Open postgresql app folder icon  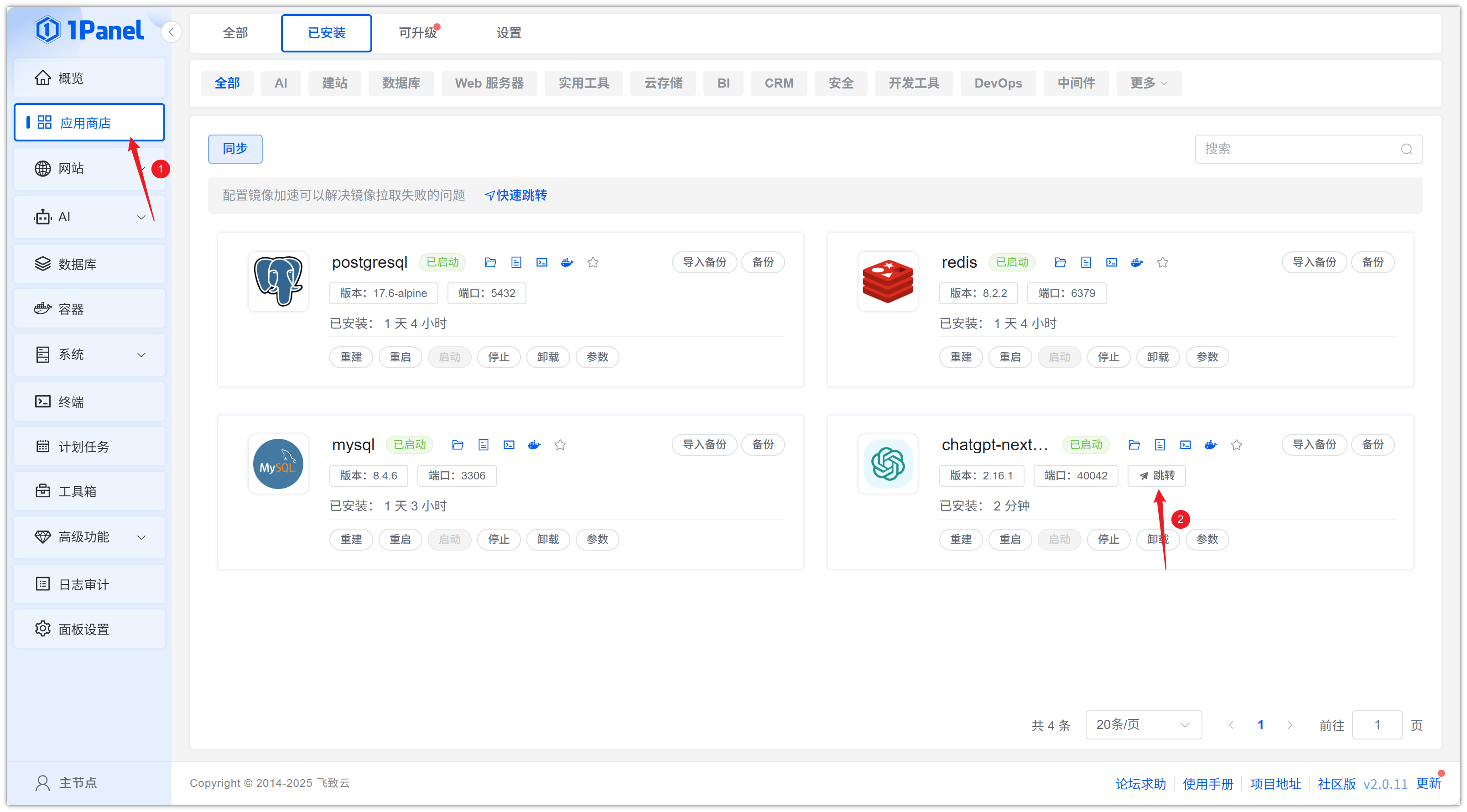[x=490, y=262]
